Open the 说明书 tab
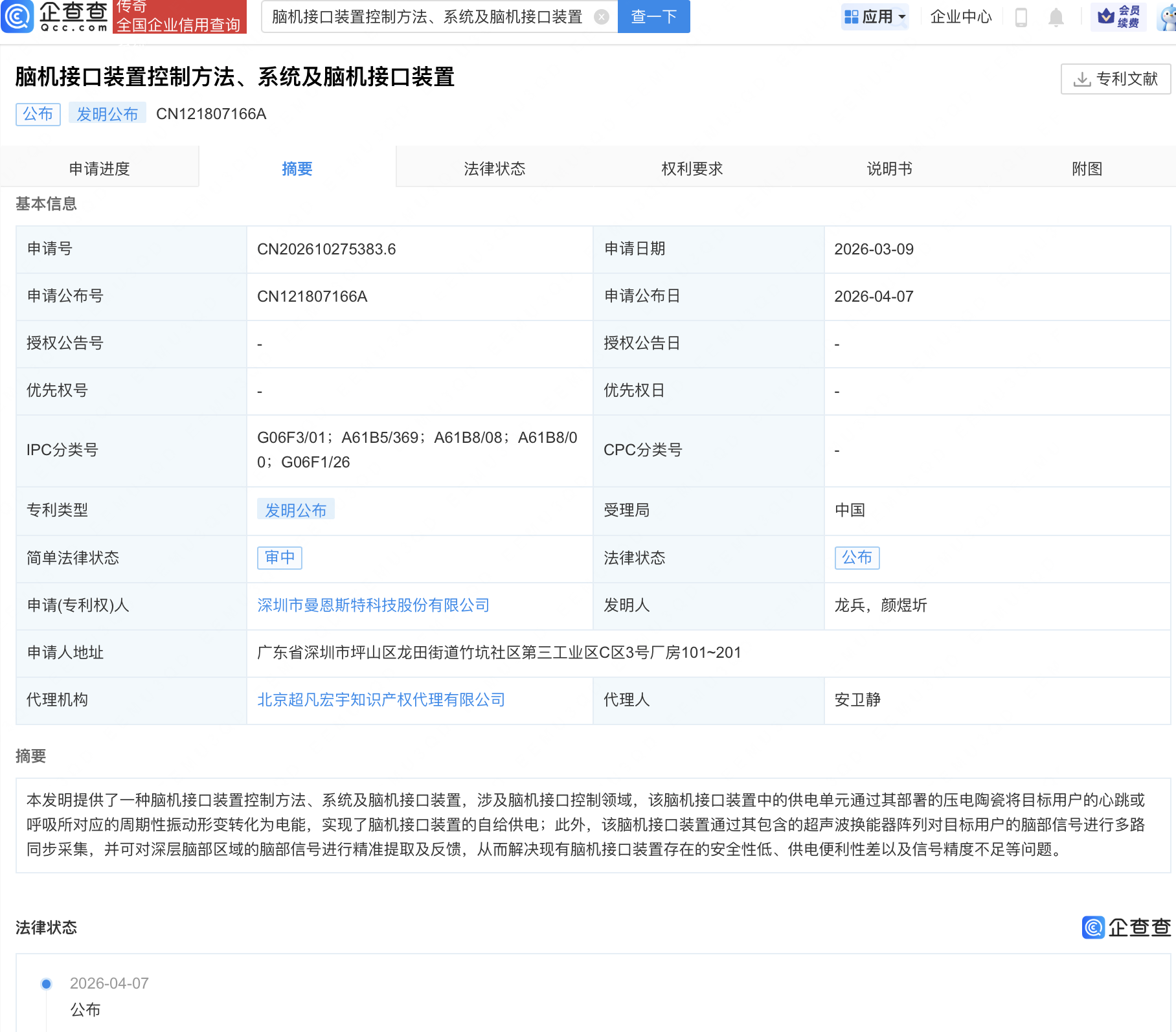This screenshot has height=1032, width=1176. (889, 168)
